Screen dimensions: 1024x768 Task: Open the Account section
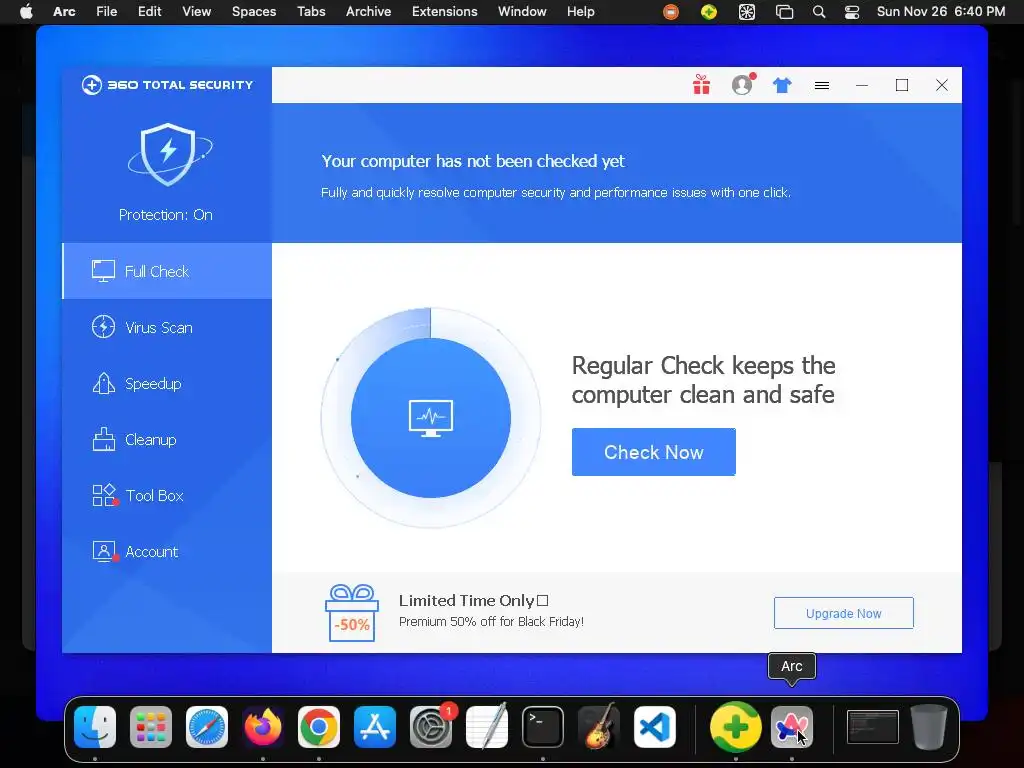point(167,552)
